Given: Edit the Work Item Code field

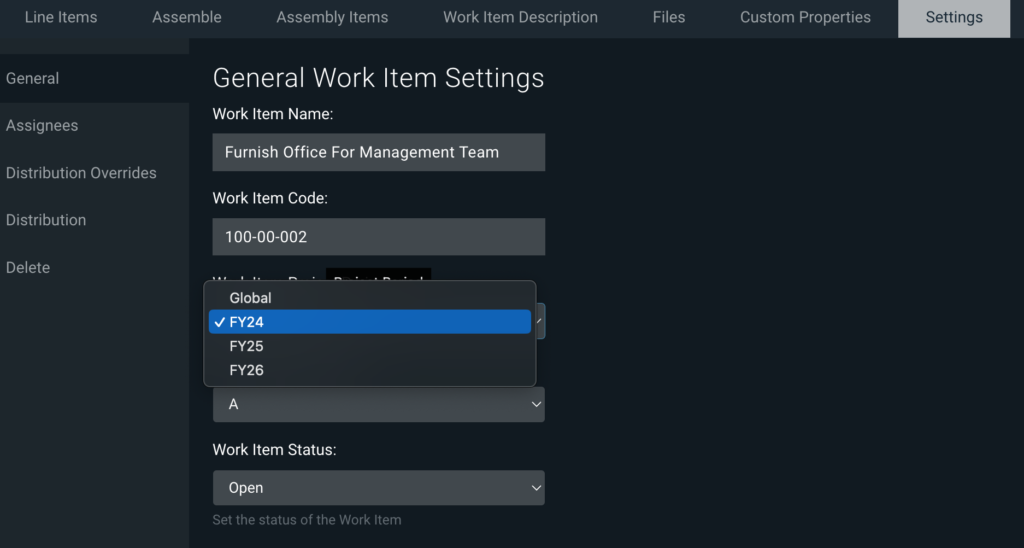Looking at the screenshot, I should point(379,236).
